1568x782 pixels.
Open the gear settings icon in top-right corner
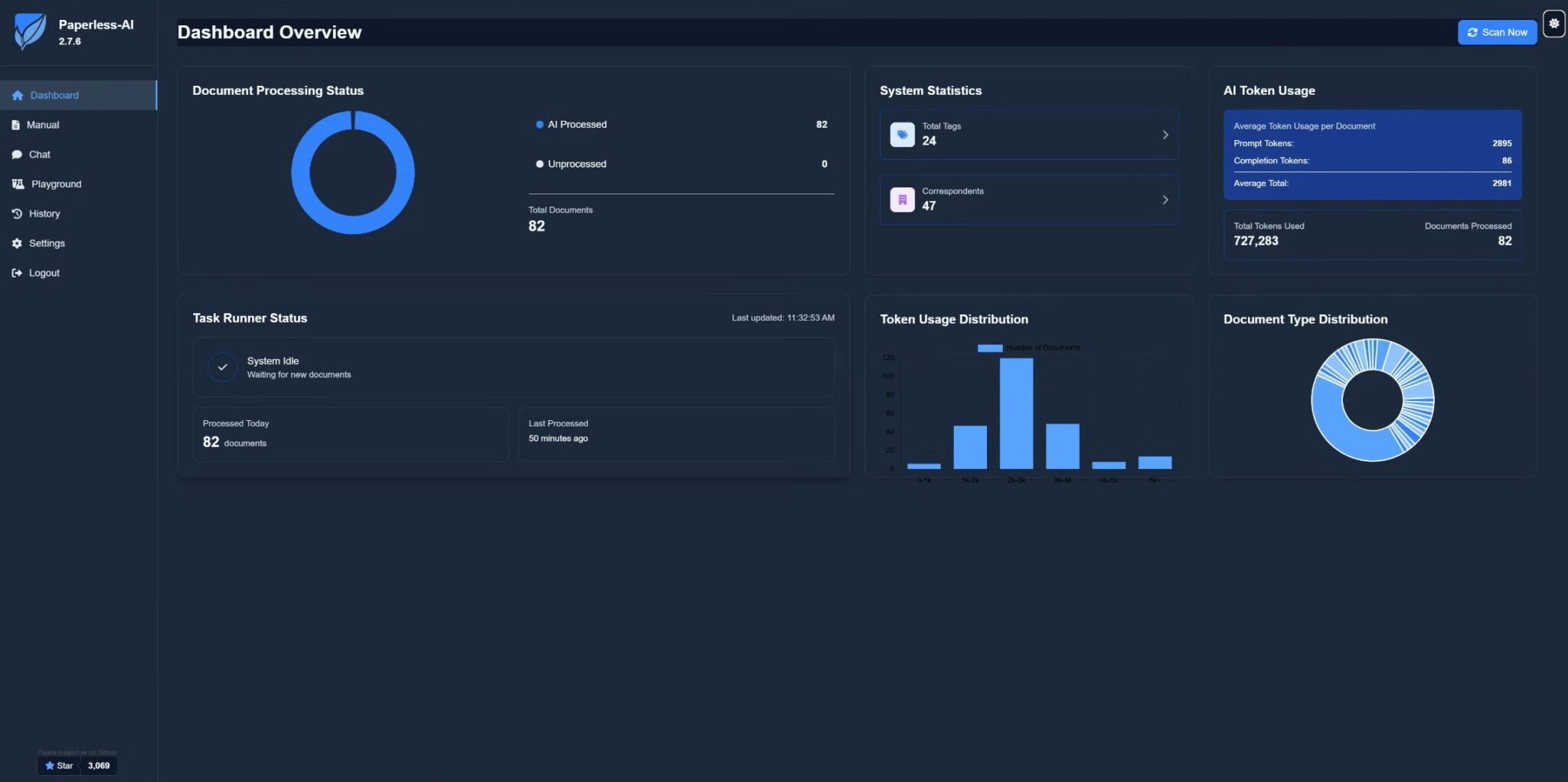[x=1554, y=22]
